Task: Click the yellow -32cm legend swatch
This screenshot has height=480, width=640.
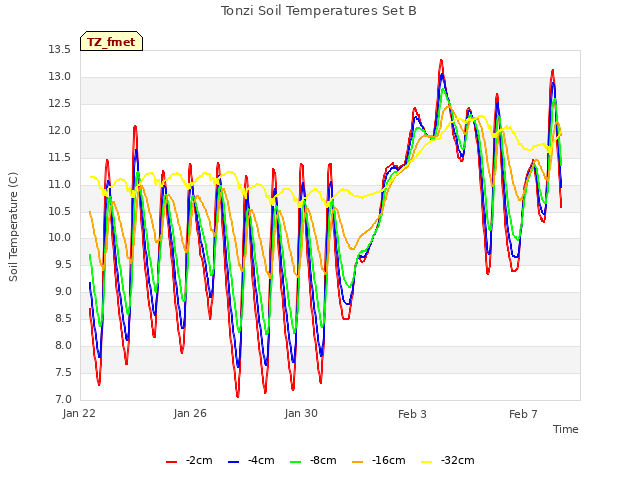Action: (426, 462)
